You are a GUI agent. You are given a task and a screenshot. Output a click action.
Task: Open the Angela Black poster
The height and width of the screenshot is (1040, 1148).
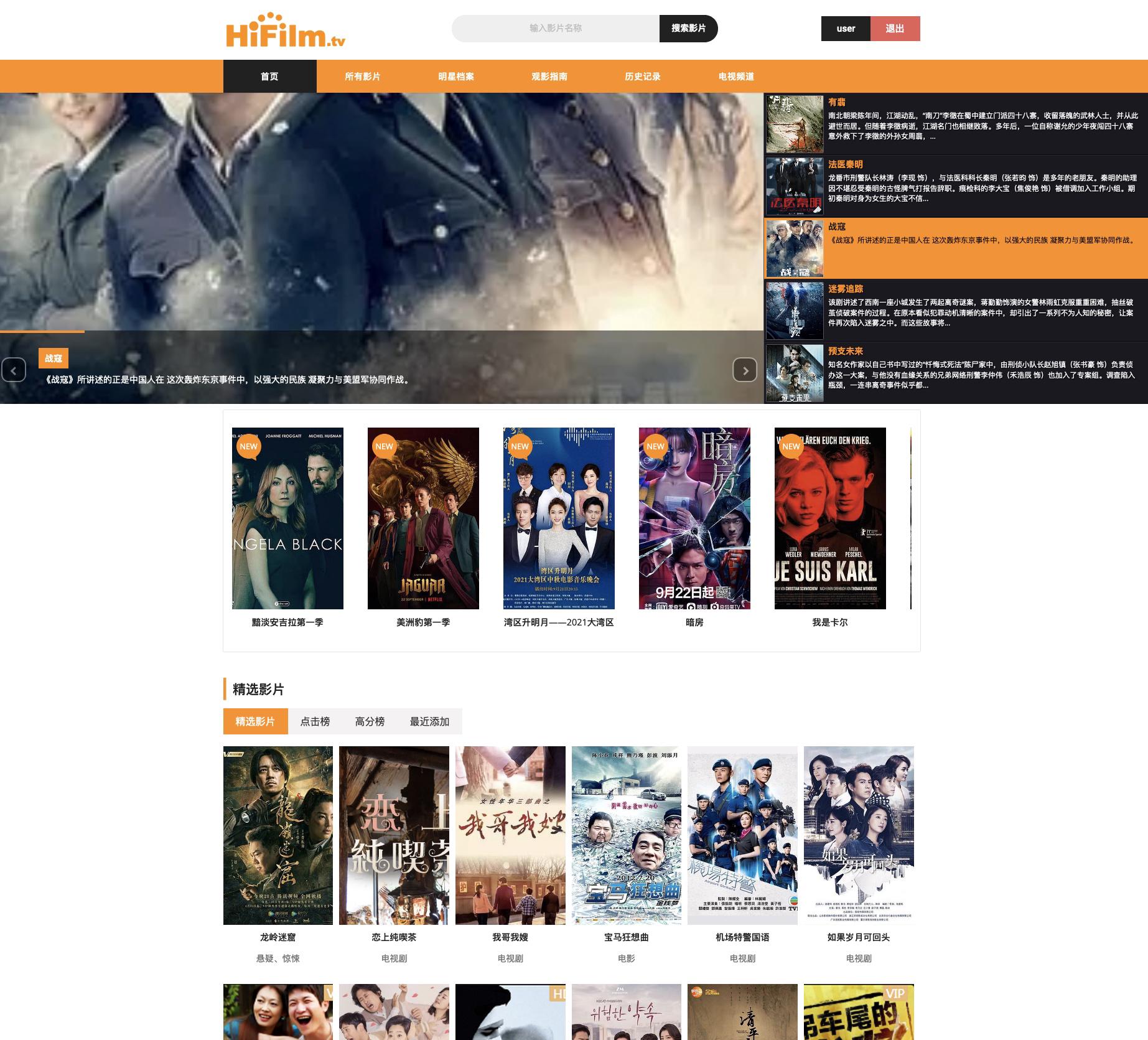click(x=287, y=518)
